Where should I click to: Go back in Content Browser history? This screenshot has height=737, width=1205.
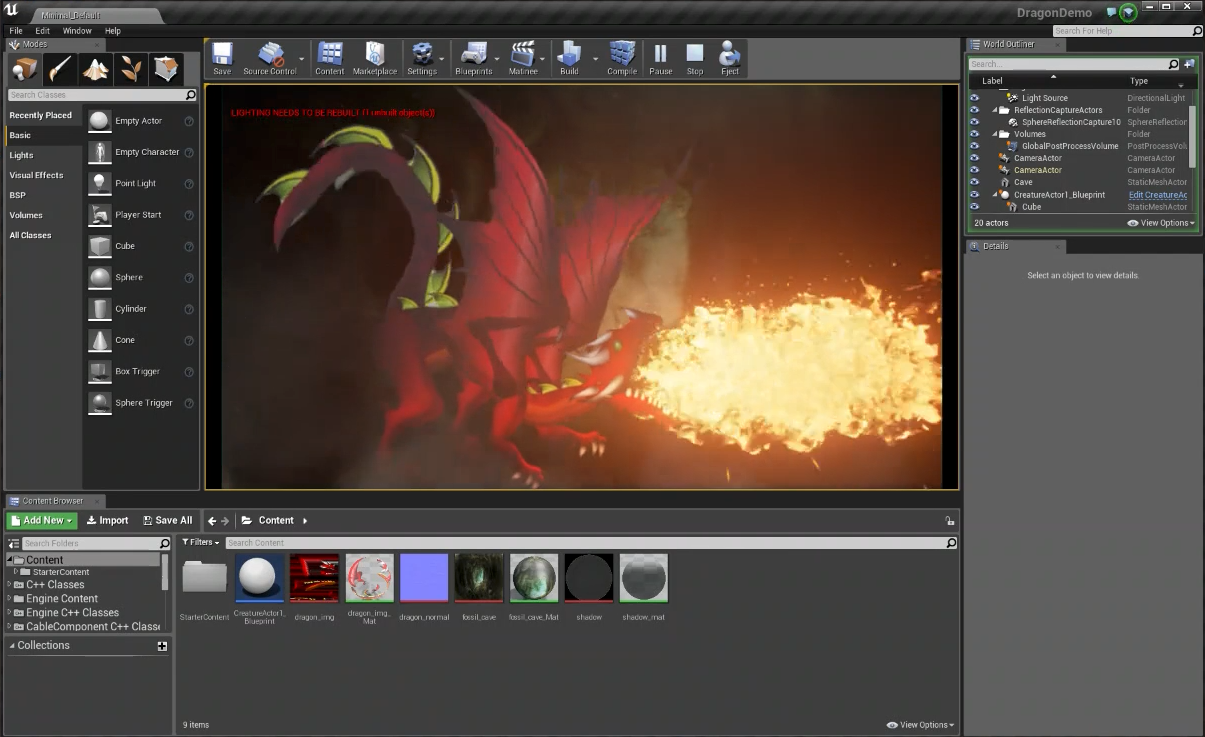pos(212,521)
